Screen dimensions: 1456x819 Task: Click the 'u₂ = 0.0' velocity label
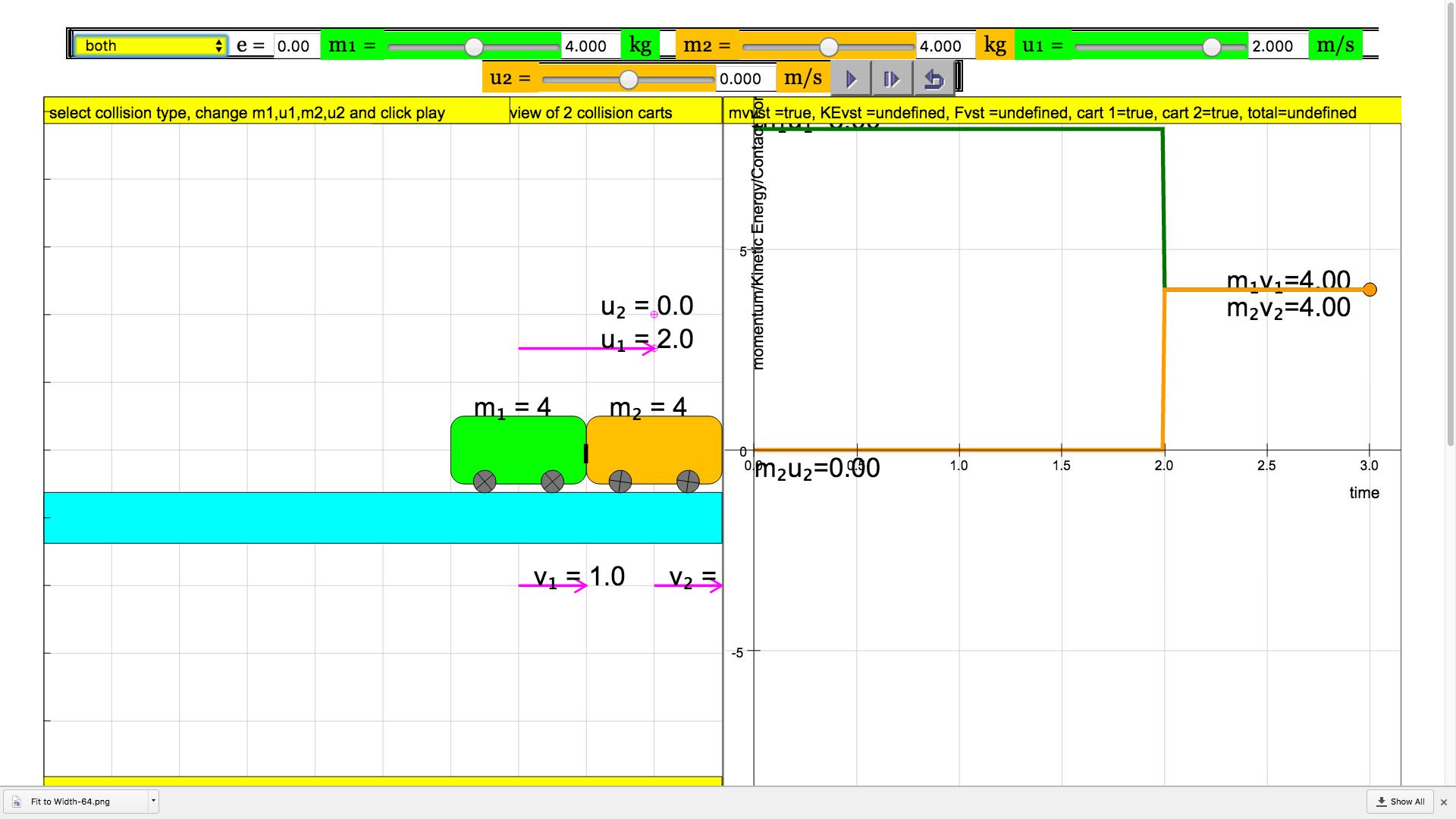point(647,306)
